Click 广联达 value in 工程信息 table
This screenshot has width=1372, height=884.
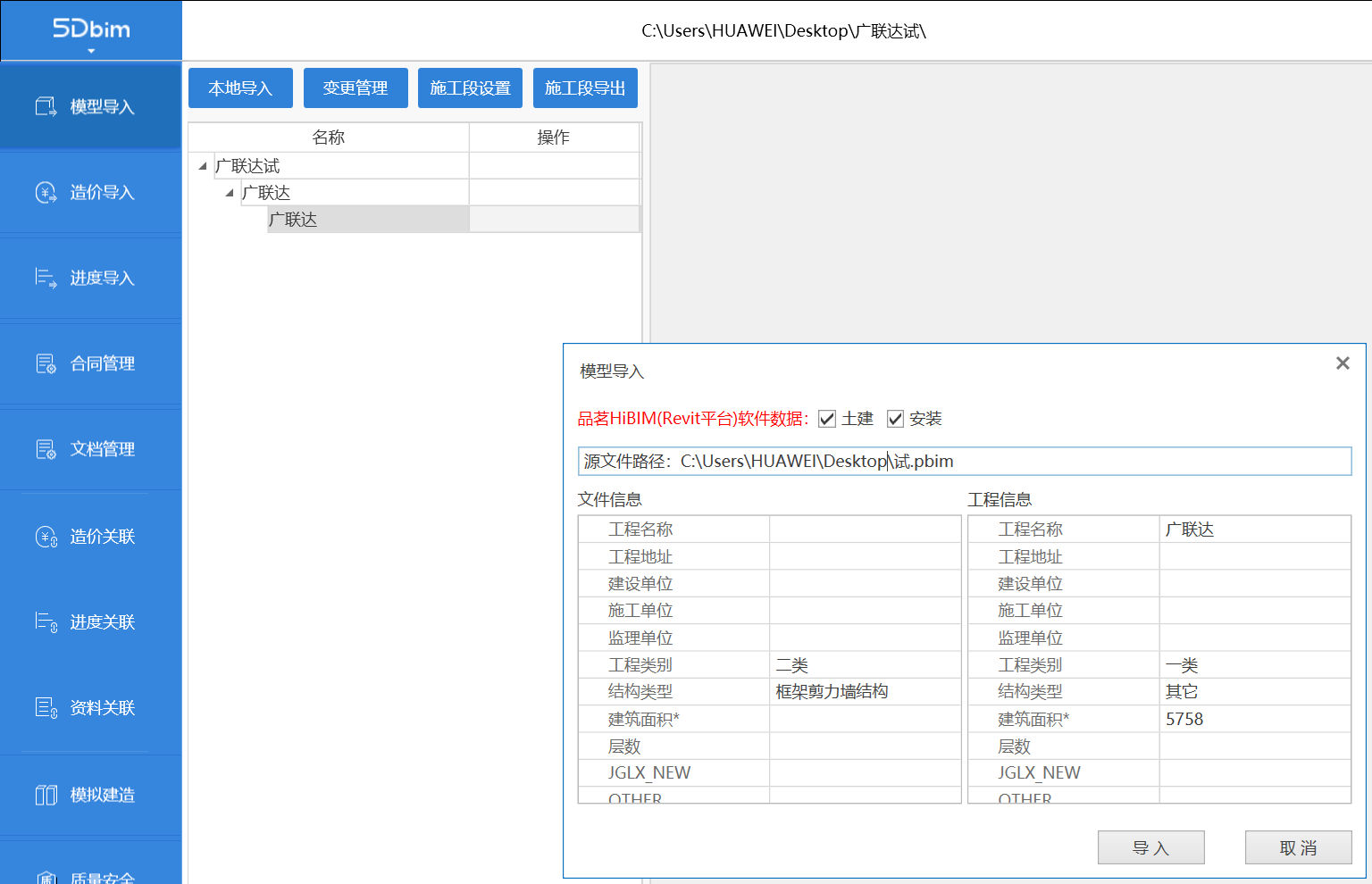pyautogui.click(x=1190, y=530)
